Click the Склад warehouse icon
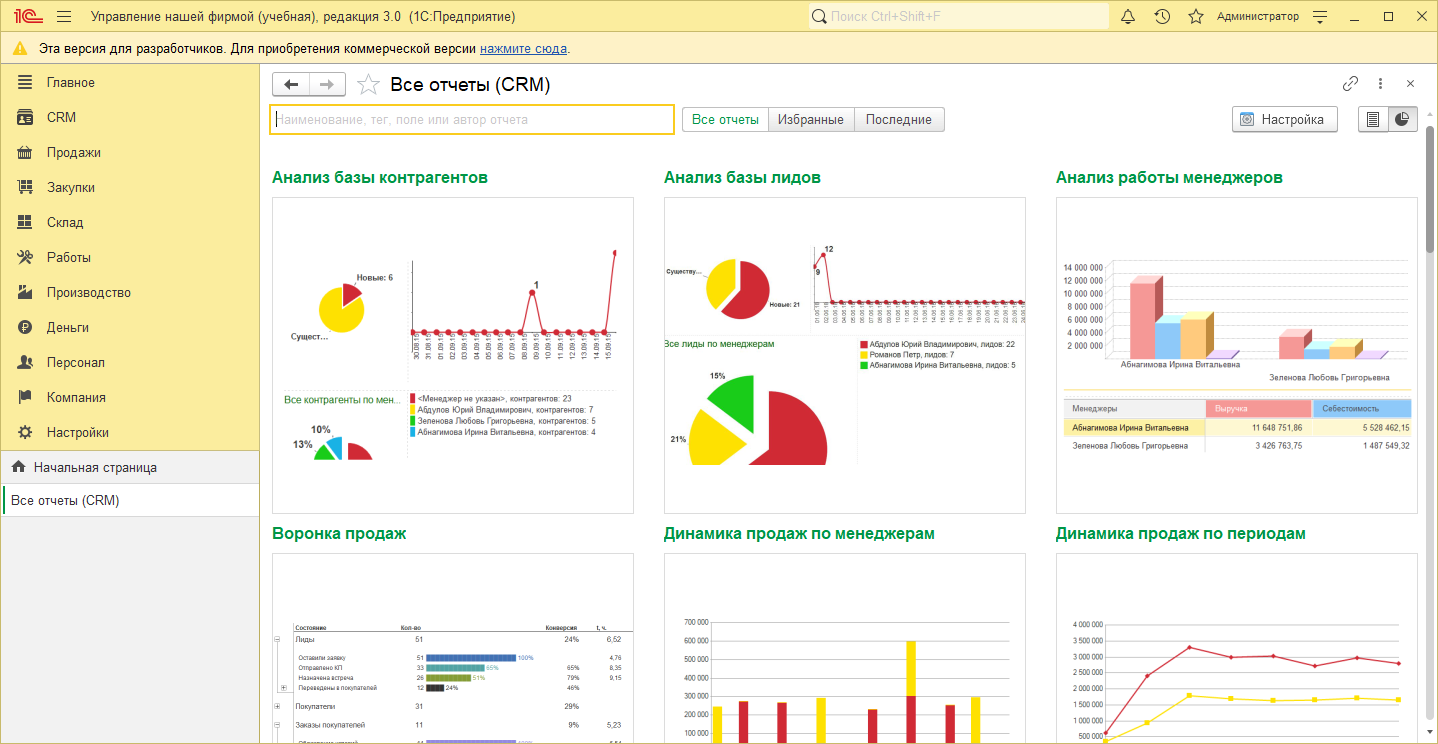The height and width of the screenshot is (744, 1438). [x=26, y=222]
